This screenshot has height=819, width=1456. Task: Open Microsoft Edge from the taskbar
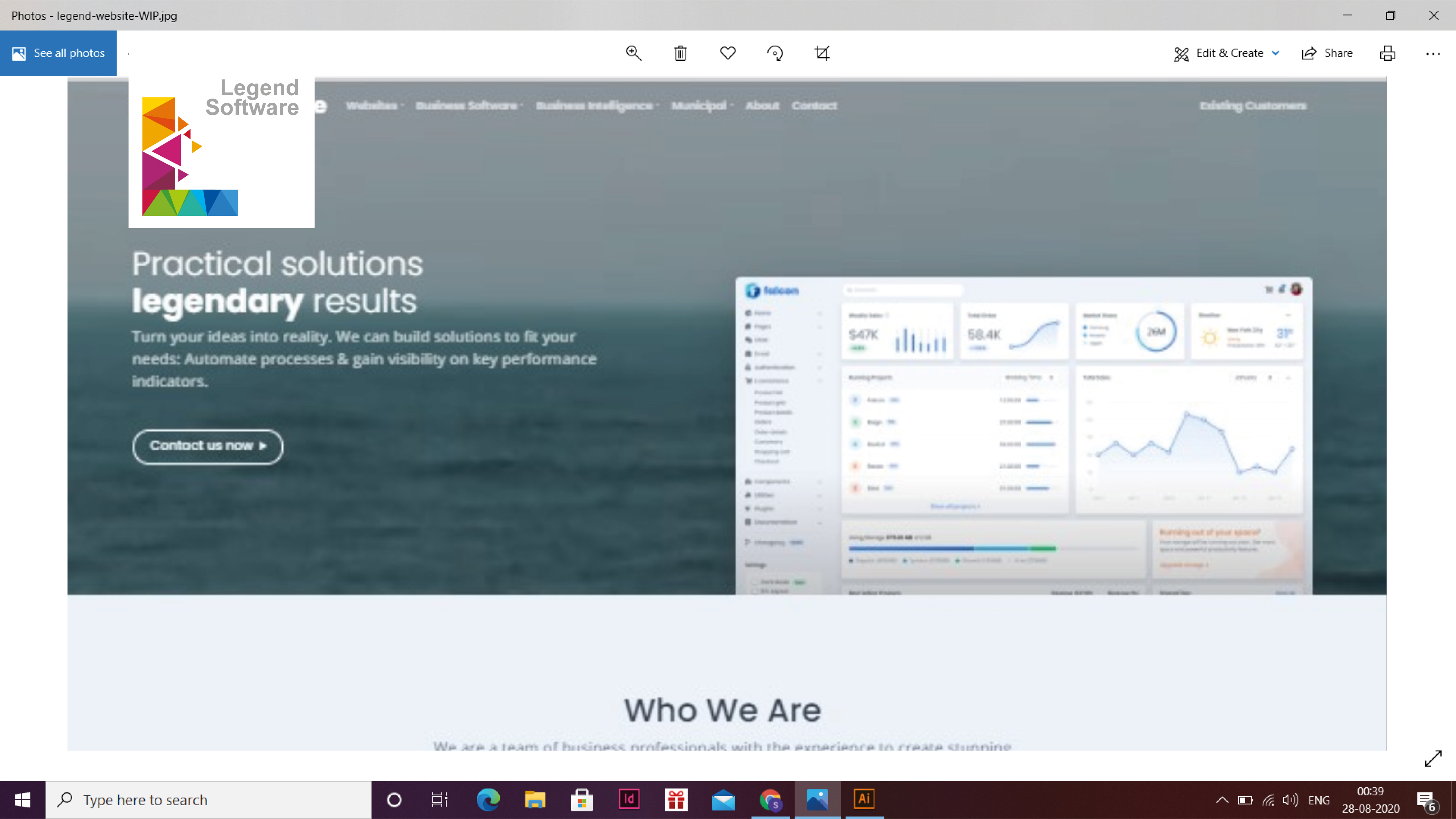click(488, 799)
